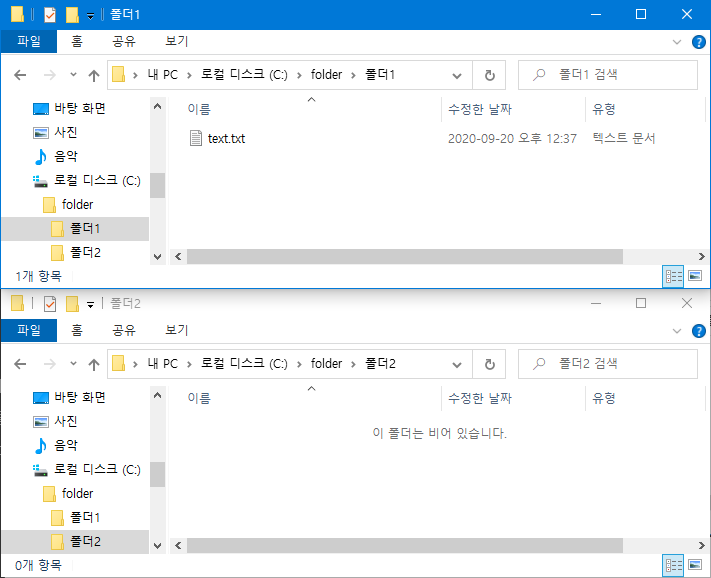
Task: Click New folder icon in 폴더2 title bar
Action: [72, 304]
